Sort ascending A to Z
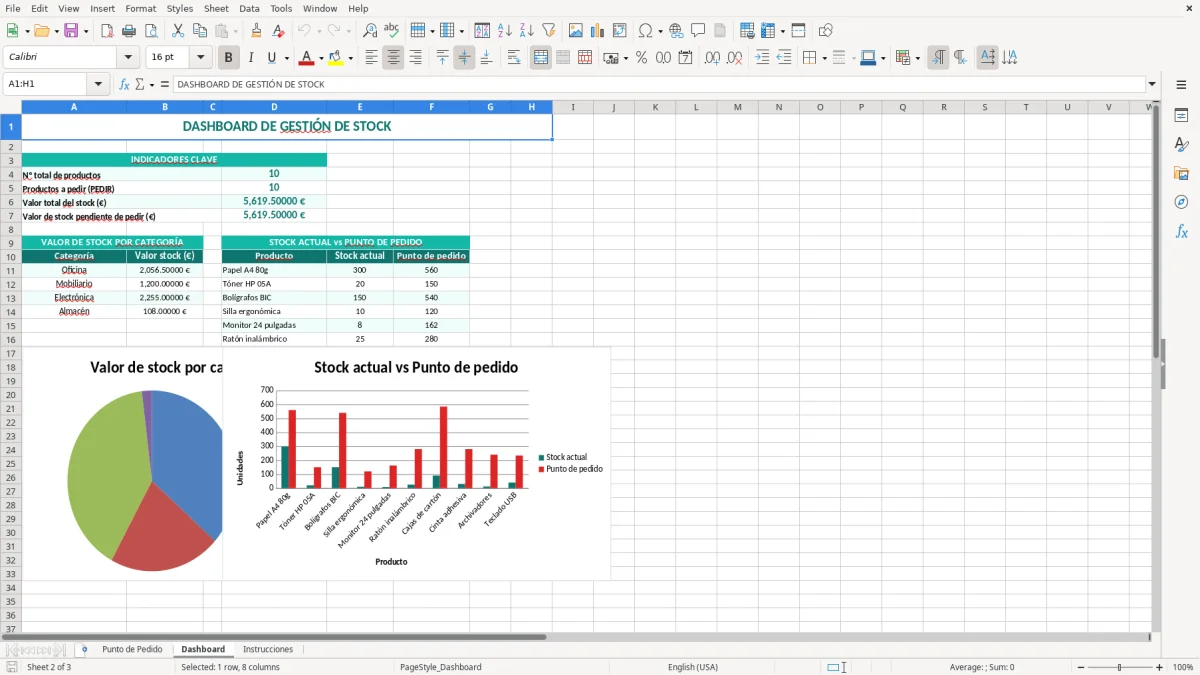This screenshot has width=1200, height=675. (x=505, y=31)
